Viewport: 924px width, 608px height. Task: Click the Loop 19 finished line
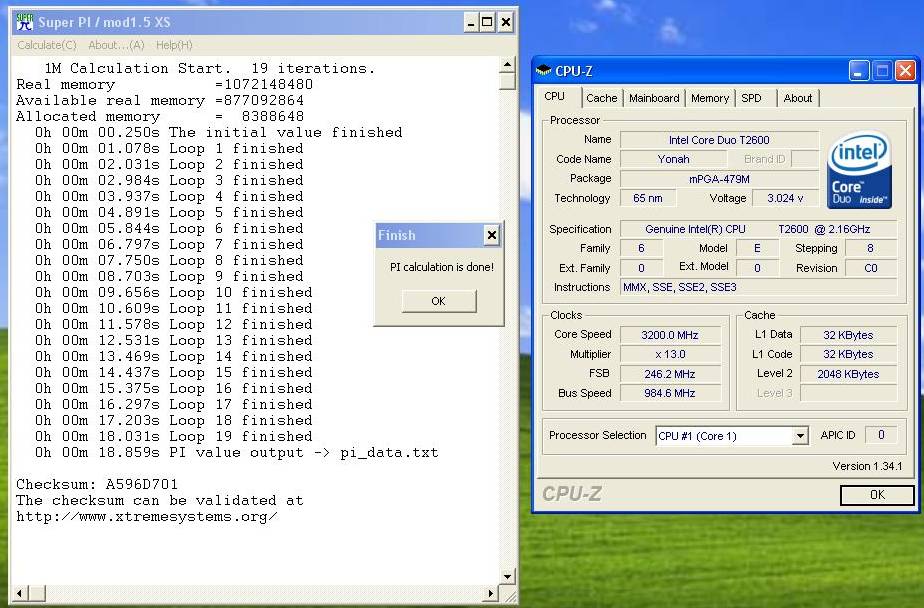[173, 437]
